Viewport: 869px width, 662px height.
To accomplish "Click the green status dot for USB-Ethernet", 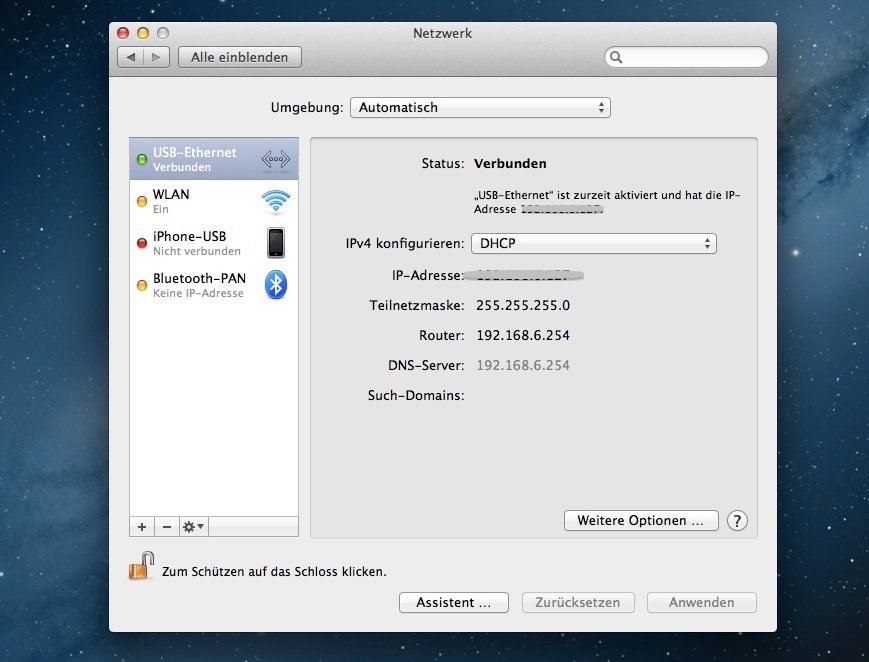I will click(x=142, y=160).
